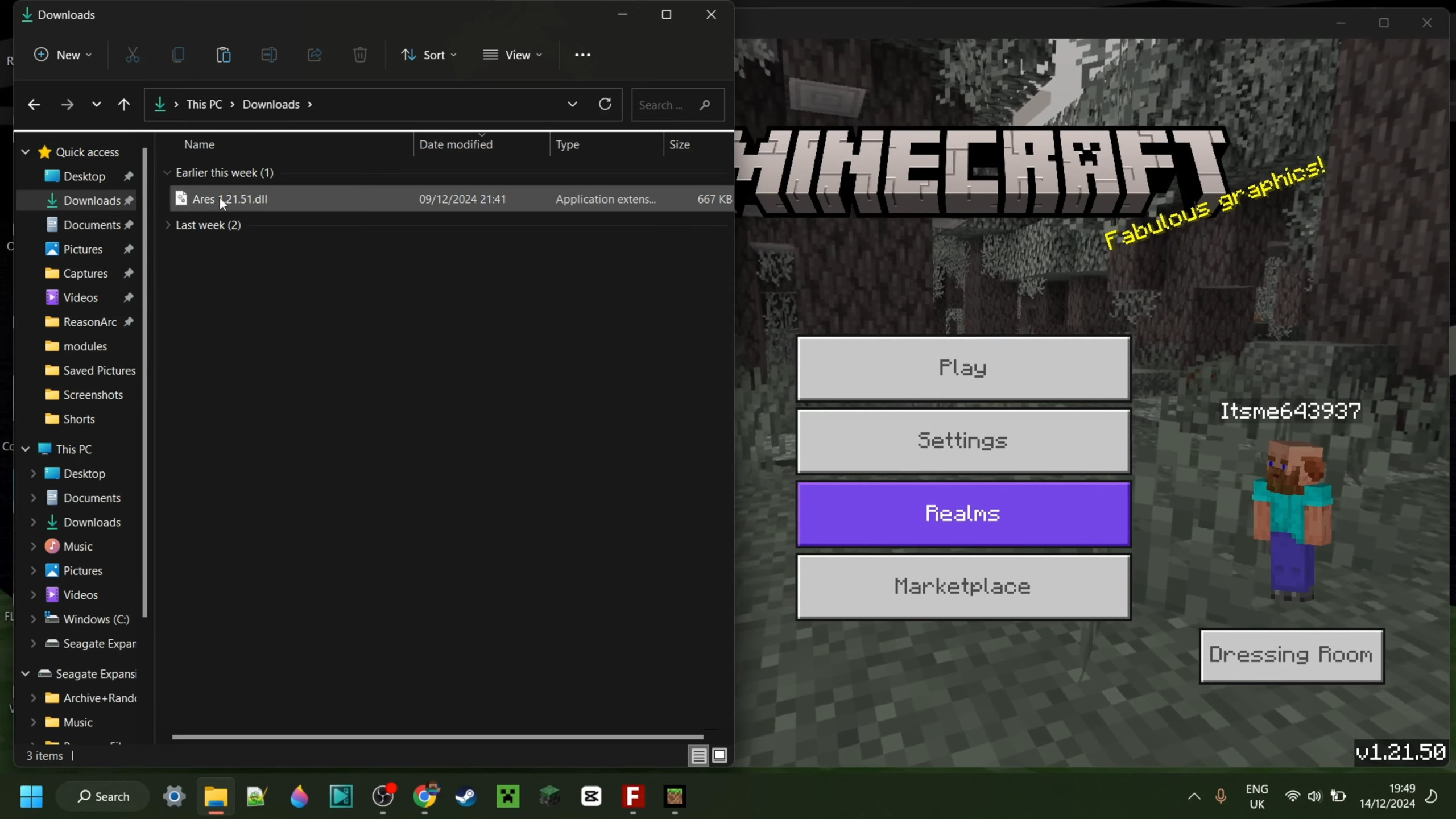Go back with the Back arrow
This screenshot has height=819, width=1456.
pyautogui.click(x=34, y=104)
